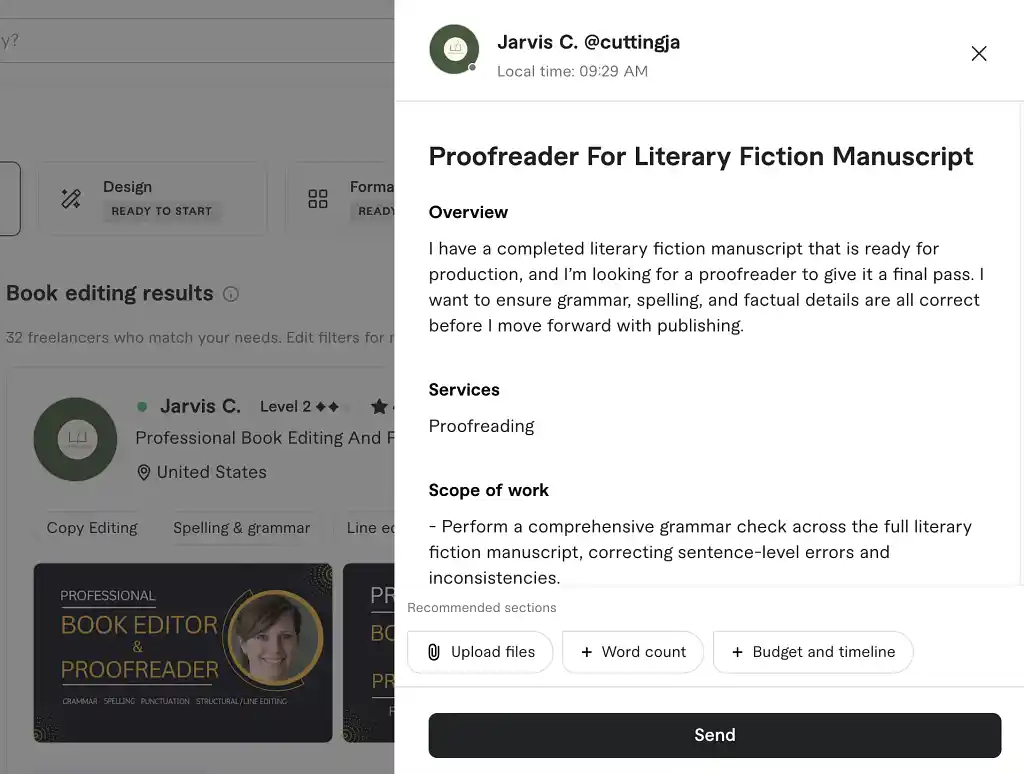This screenshot has width=1024, height=774.
Task: Open Book Editor & Proofreader gig thumbnail
Action: point(183,652)
